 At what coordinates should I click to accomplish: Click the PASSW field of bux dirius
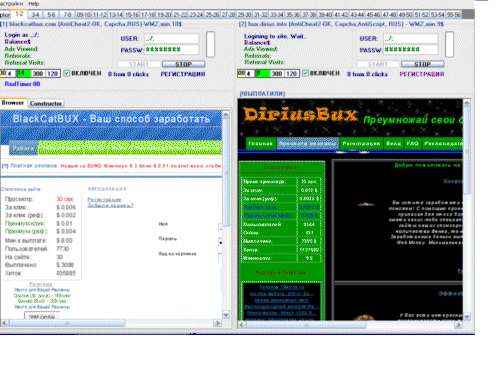411,50
